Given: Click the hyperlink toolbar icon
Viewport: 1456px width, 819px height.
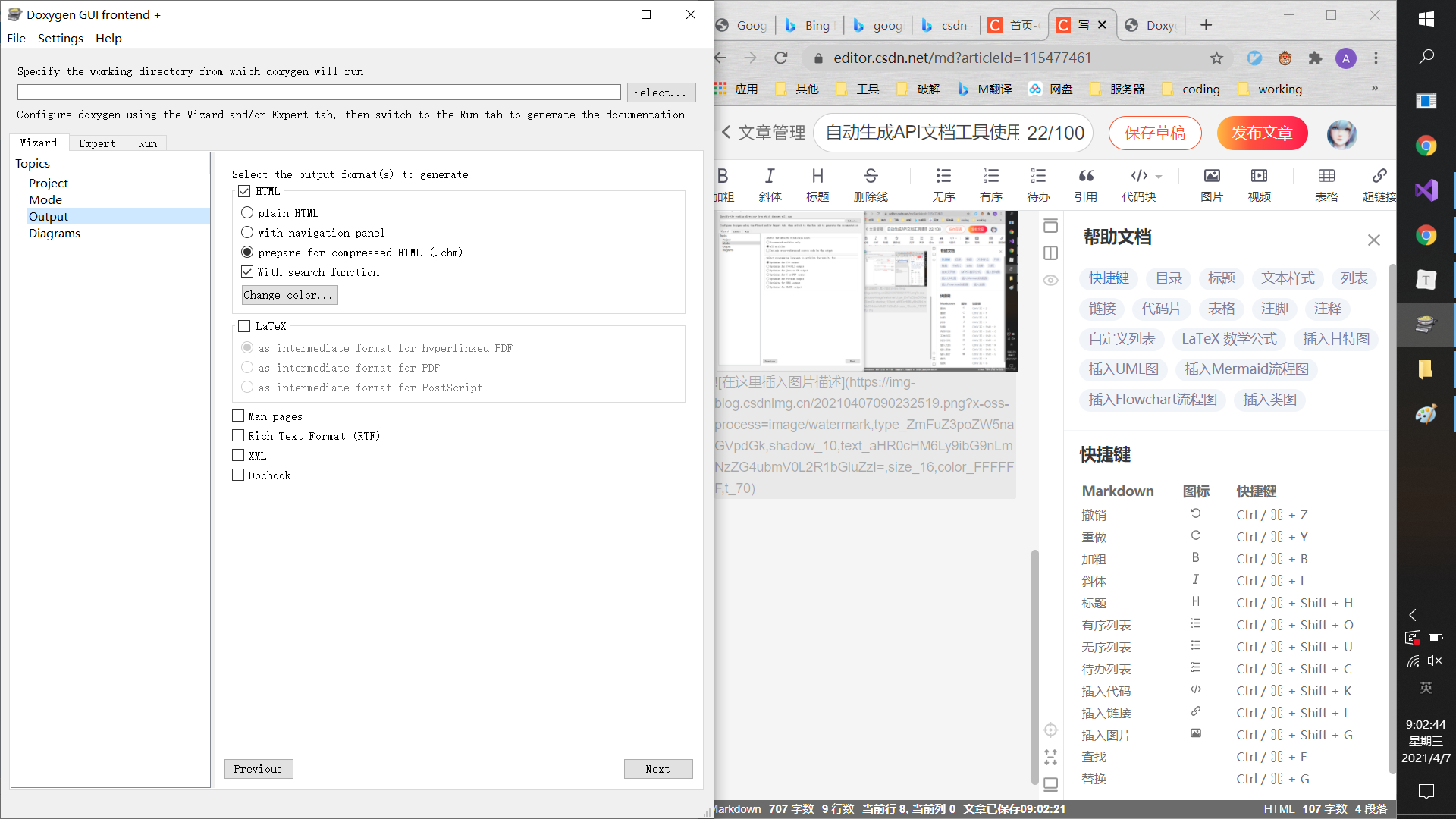Looking at the screenshot, I should pyautogui.click(x=1379, y=177).
